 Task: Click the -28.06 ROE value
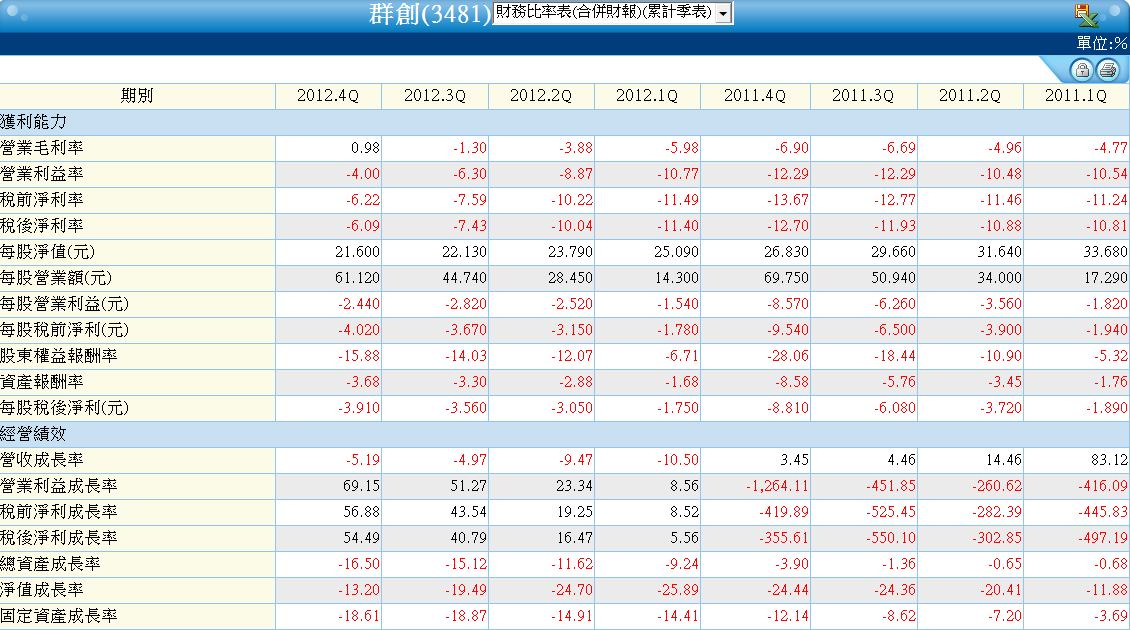click(788, 356)
